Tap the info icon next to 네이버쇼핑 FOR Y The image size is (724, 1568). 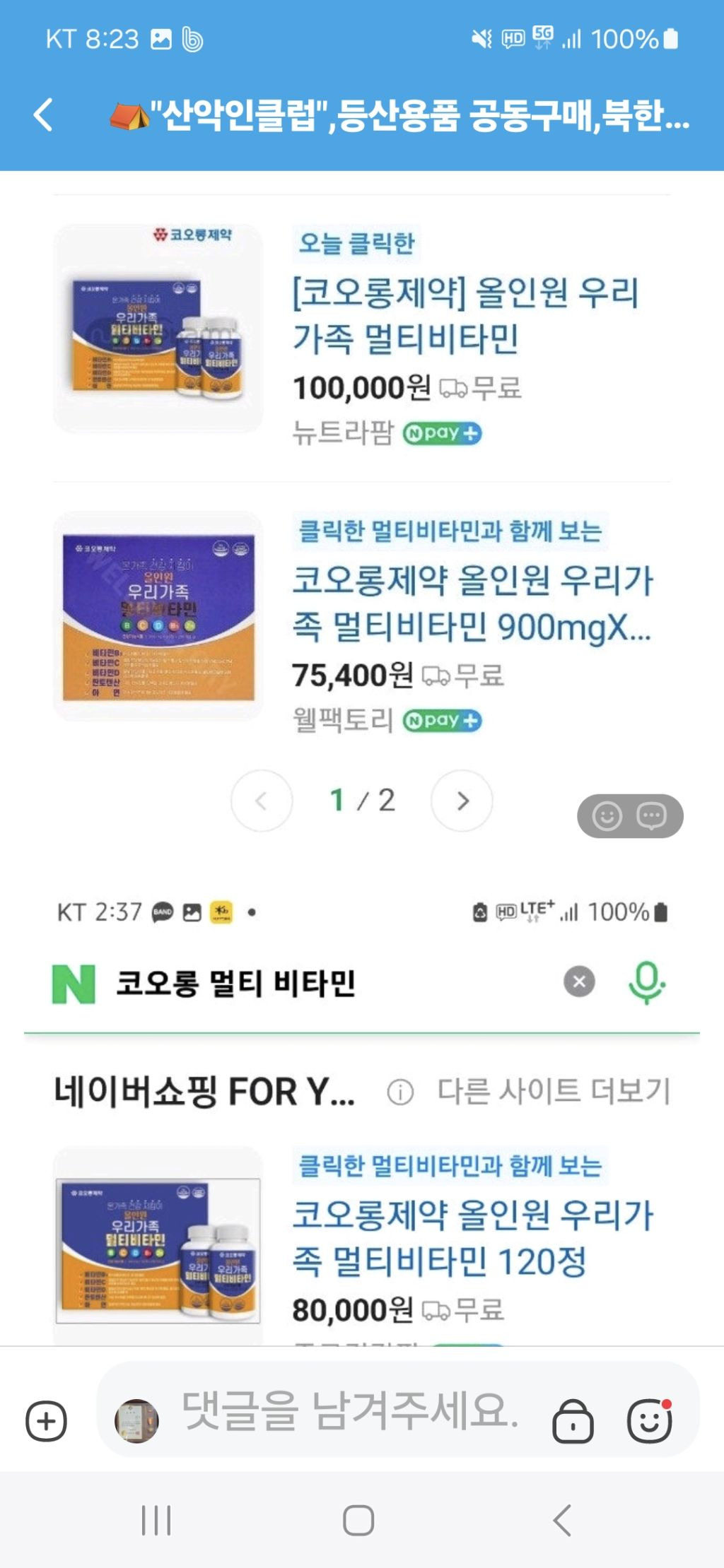400,1092
